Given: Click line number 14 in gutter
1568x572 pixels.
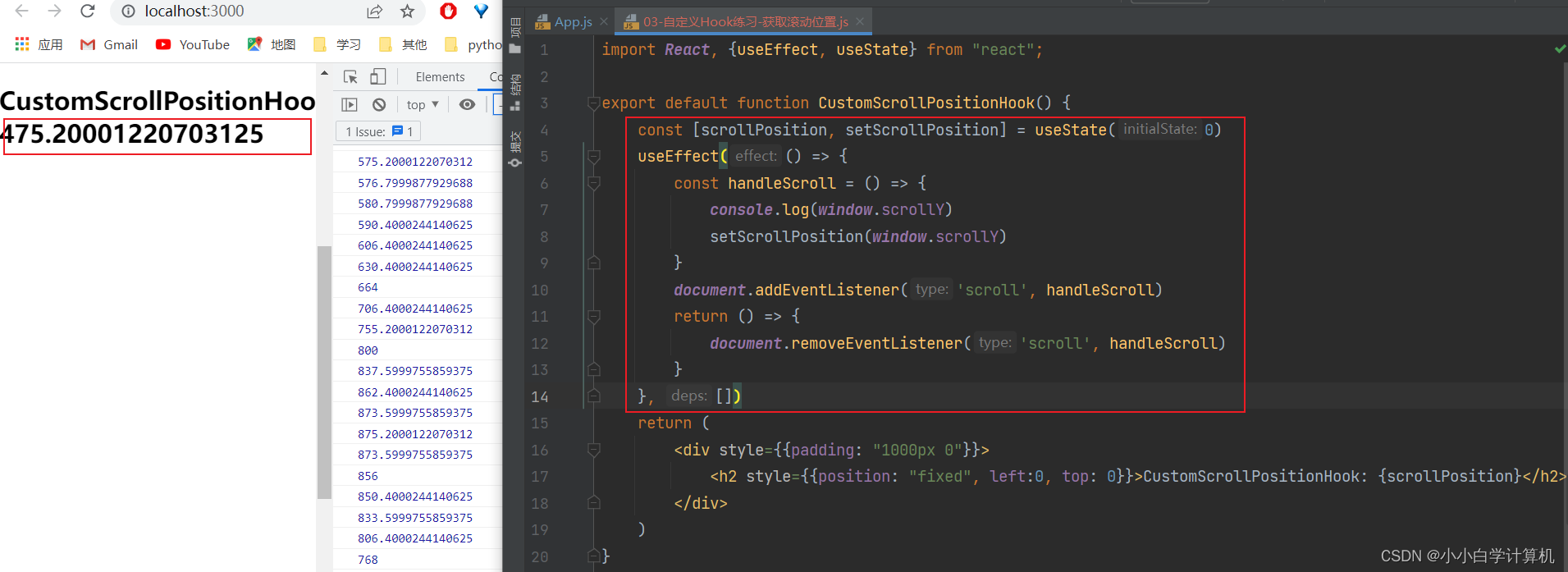Looking at the screenshot, I should [x=539, y=396].
